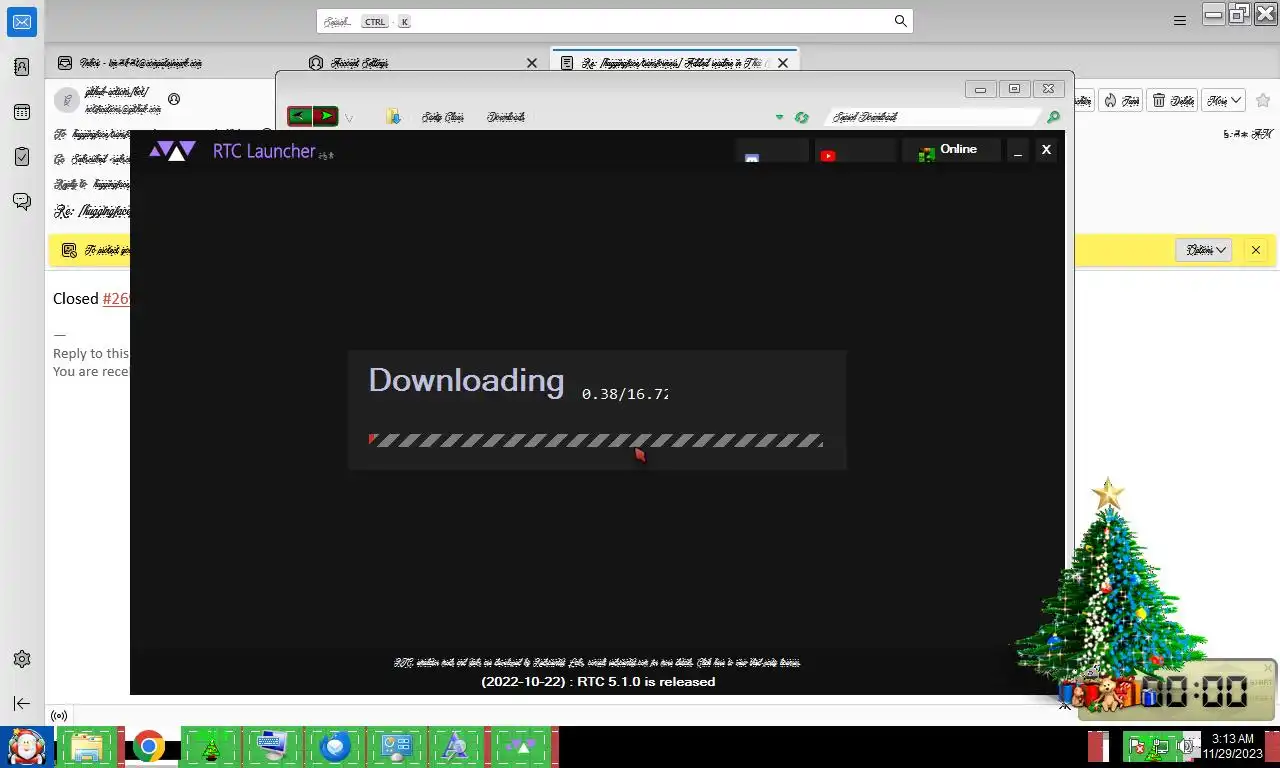Close the Re: huggingface message tab
The image size is (1280, 768).
783,63
